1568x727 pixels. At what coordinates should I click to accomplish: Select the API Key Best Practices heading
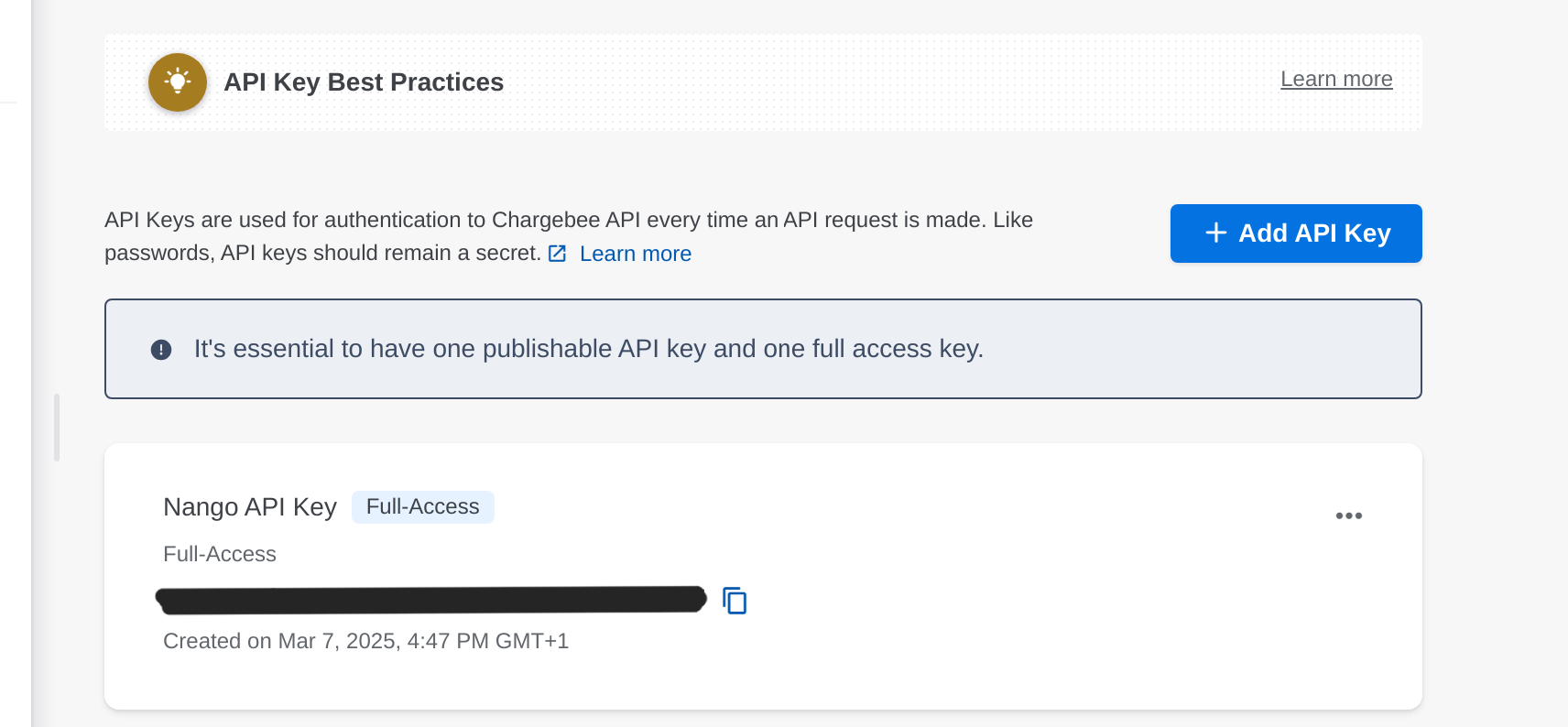tap(364, 82)
